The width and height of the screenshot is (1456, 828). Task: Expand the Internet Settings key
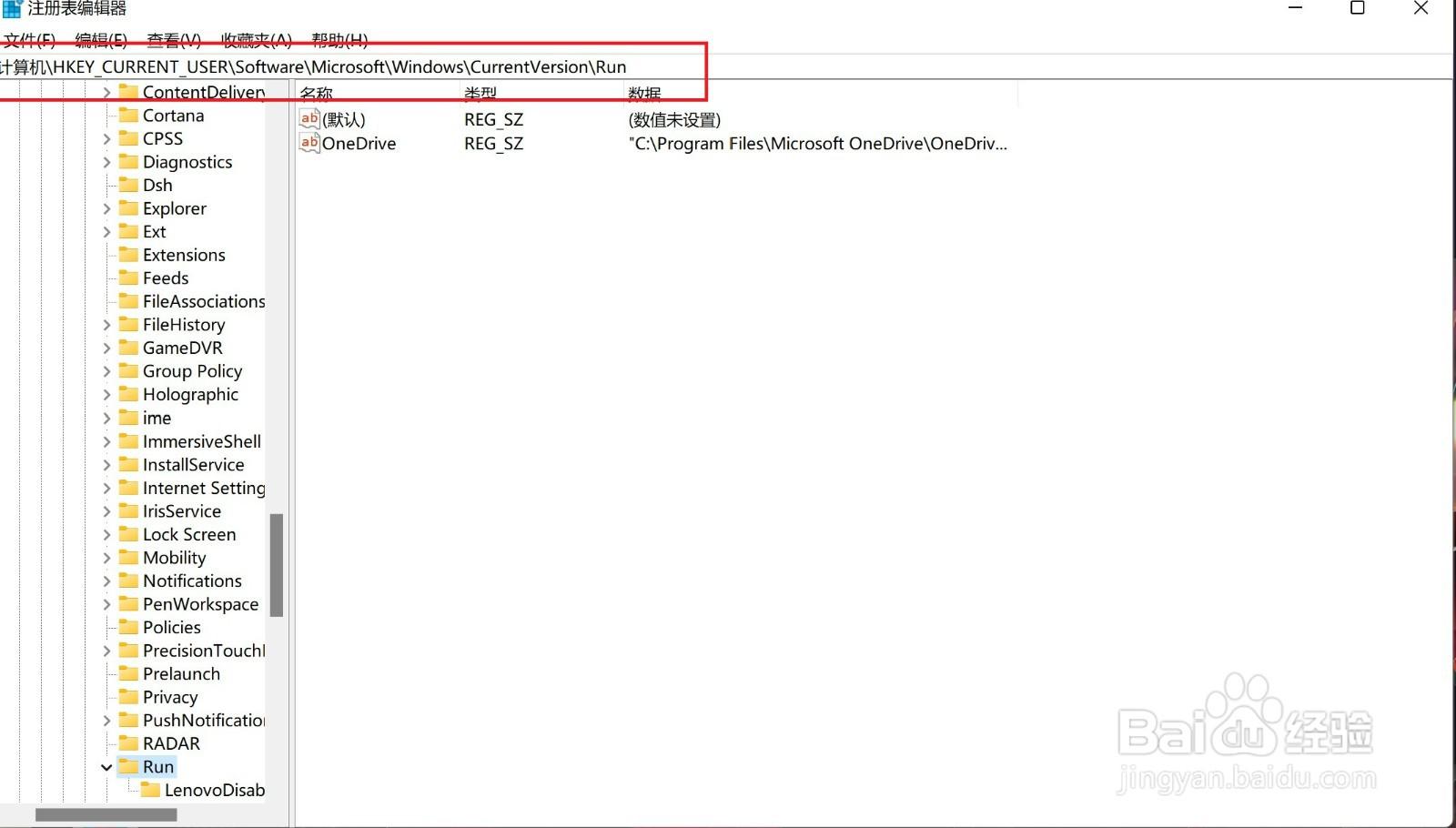pos(106,488)
